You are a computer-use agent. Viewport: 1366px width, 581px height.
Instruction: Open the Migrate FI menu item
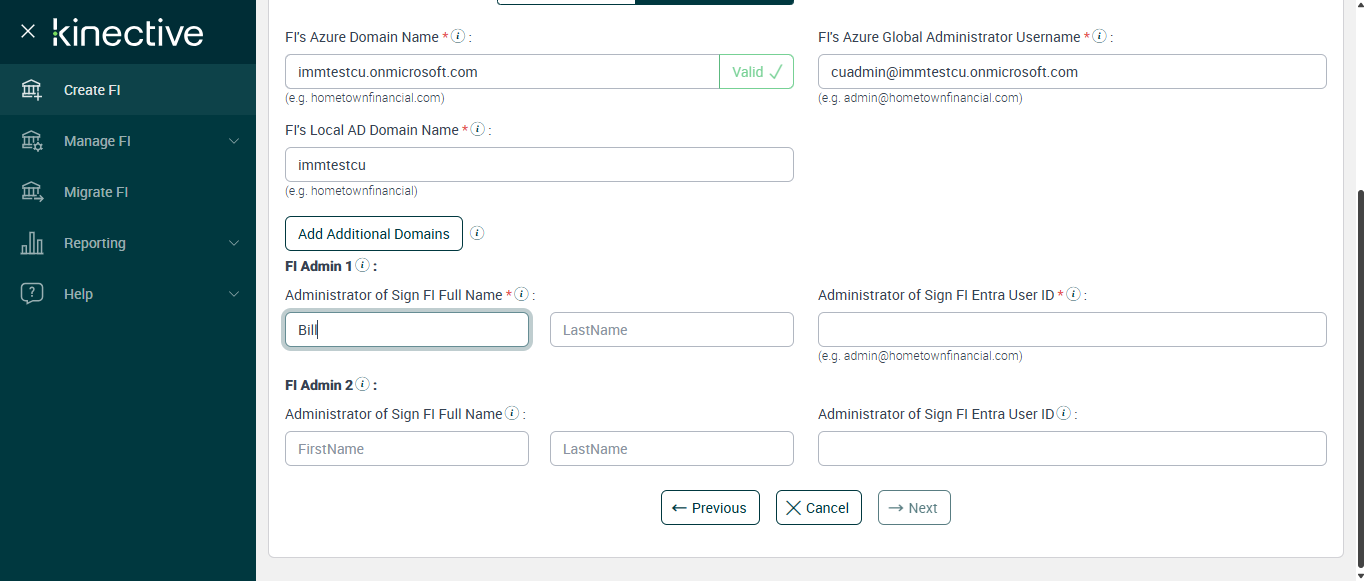[x=96, y=192]
